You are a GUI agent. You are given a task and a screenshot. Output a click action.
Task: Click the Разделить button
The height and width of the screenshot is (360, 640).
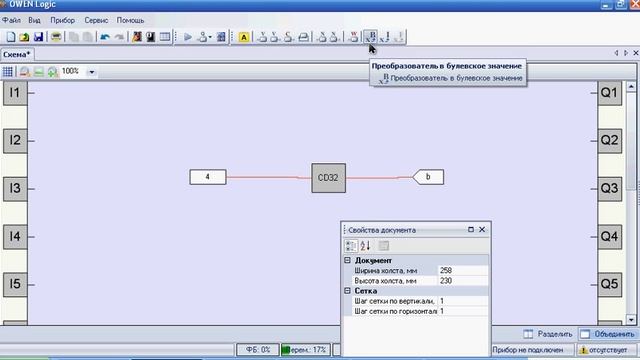(548, 334)
